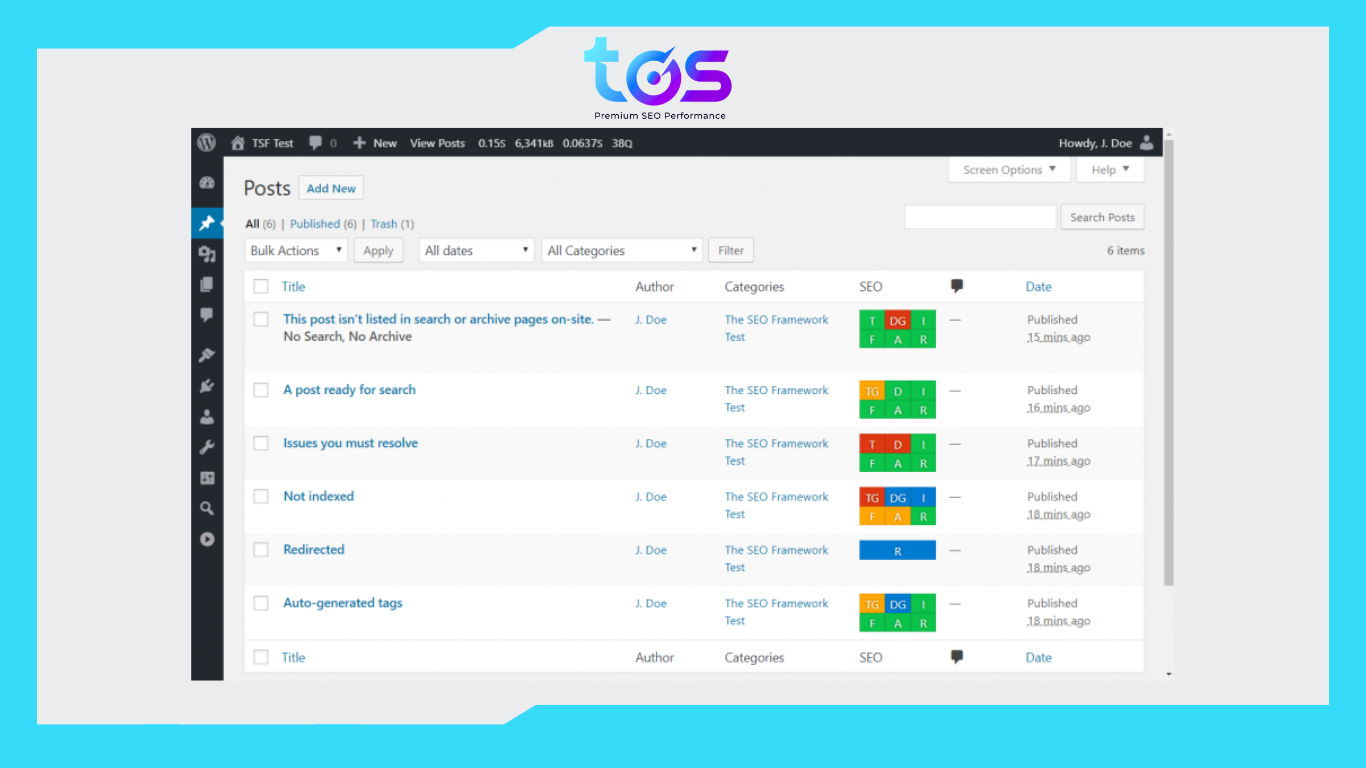Viewport: 1366px width, 768px height.
Task: Tick the checkbox for 'Not indexed' post
Action: click(261, 496)
